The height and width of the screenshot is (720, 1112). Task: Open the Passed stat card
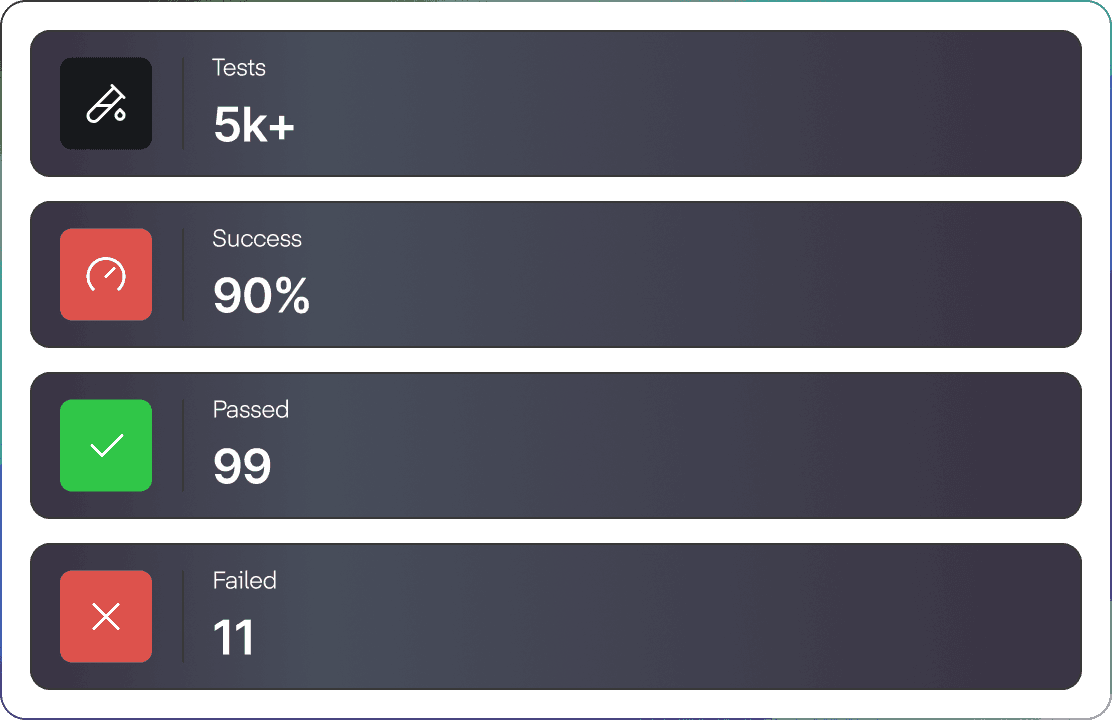pyautogui.click(x=556, y=445)
